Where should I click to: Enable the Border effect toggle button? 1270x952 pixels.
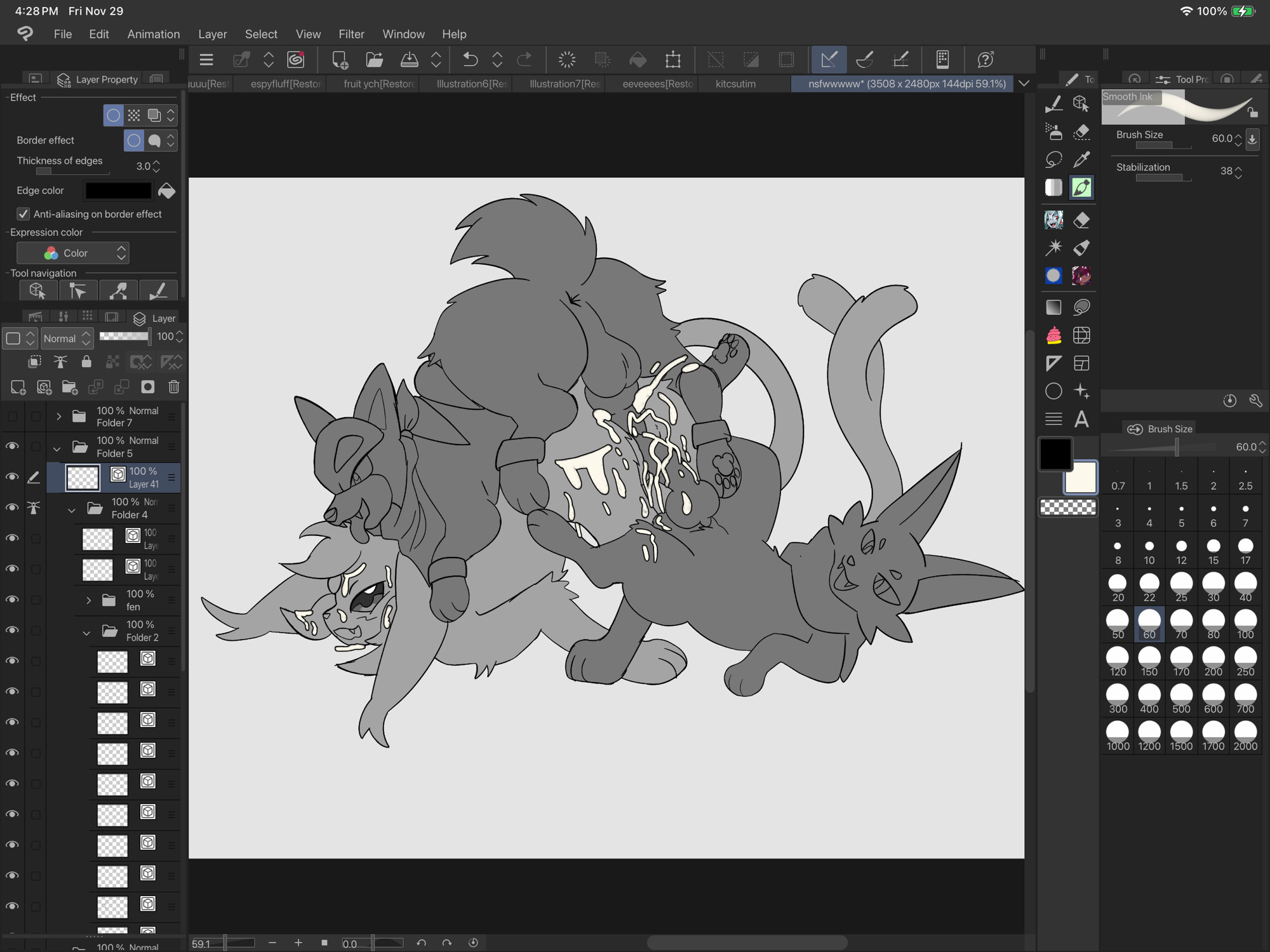pyautogui.click(x=113, y=115)
